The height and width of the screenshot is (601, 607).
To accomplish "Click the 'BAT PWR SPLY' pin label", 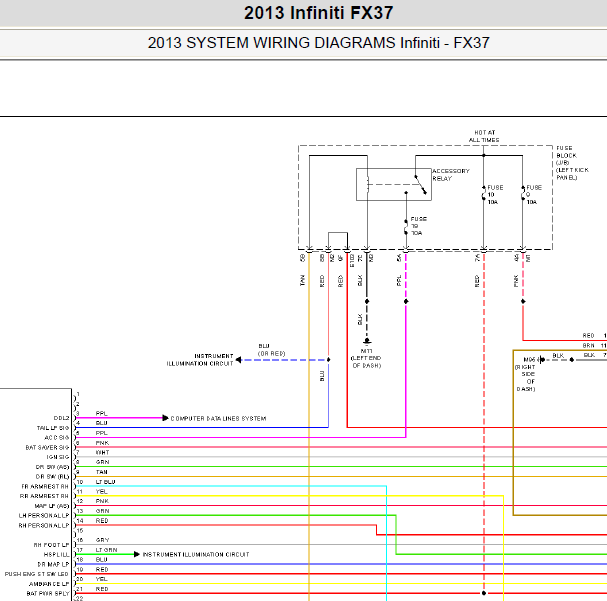I will tap(48, 594).
